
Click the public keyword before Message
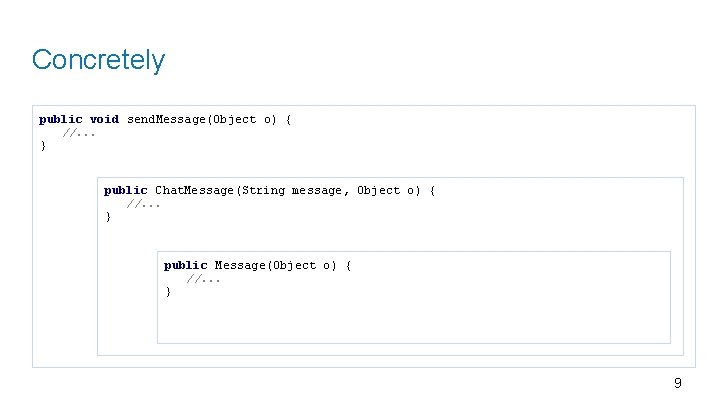click(186, 265)
